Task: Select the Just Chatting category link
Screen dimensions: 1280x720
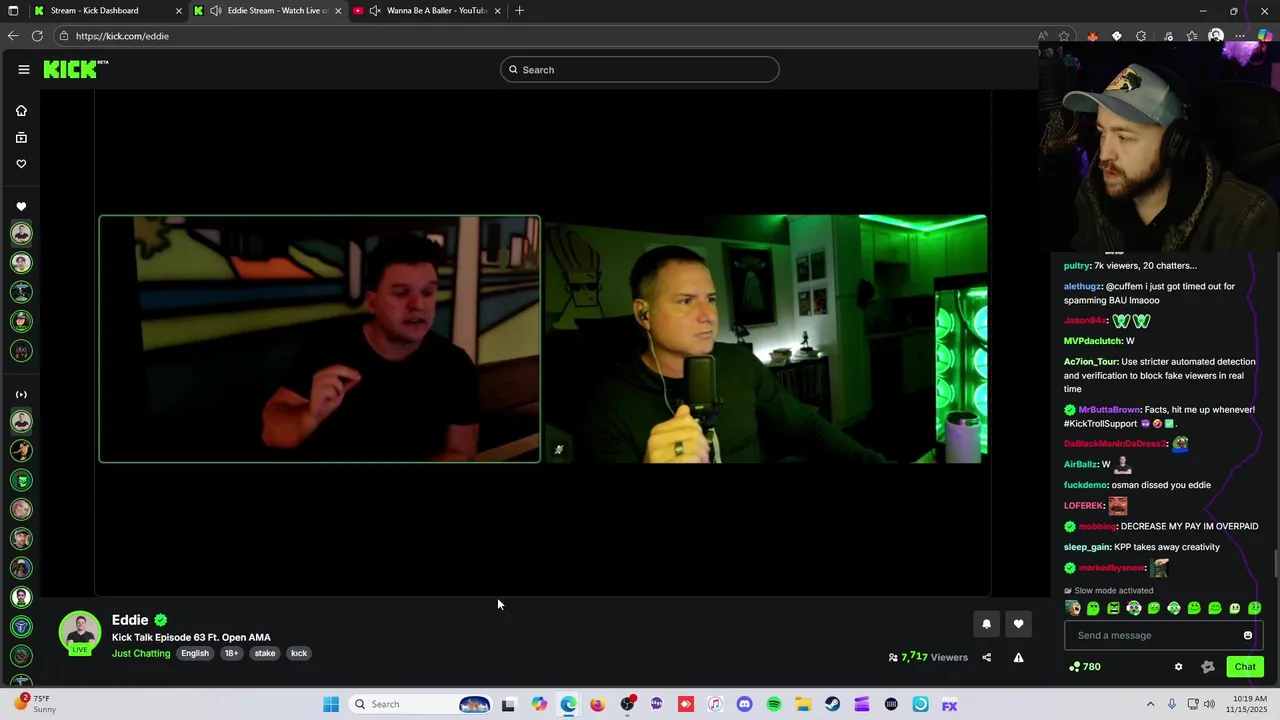Action: pyautogui.click(x=141, y=653)
